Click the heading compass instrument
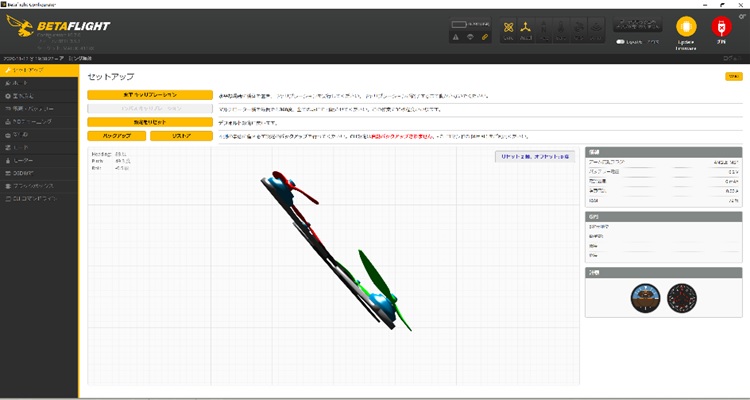 682,298
